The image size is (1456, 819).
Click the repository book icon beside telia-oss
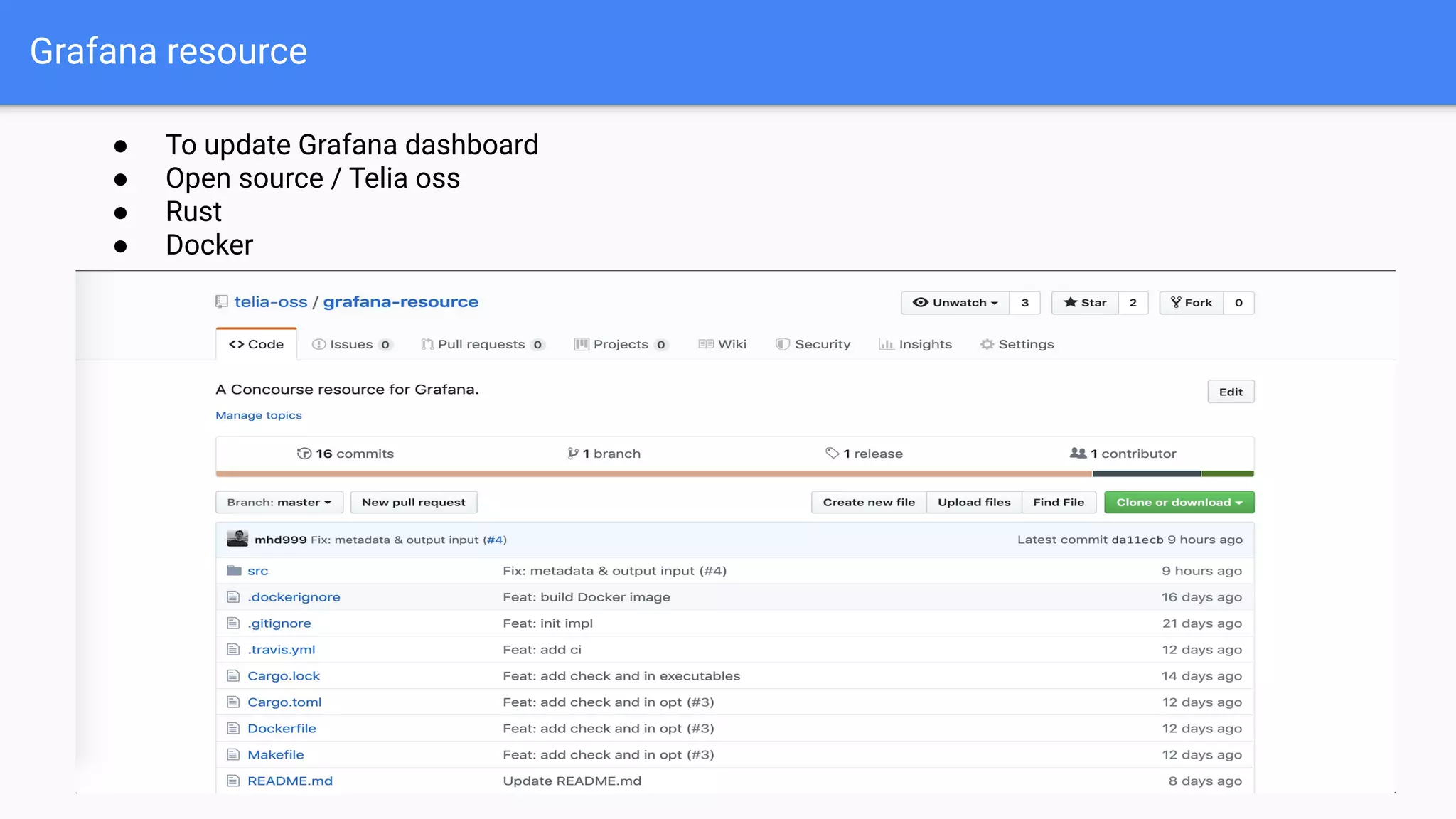click(x=222, y=302)
